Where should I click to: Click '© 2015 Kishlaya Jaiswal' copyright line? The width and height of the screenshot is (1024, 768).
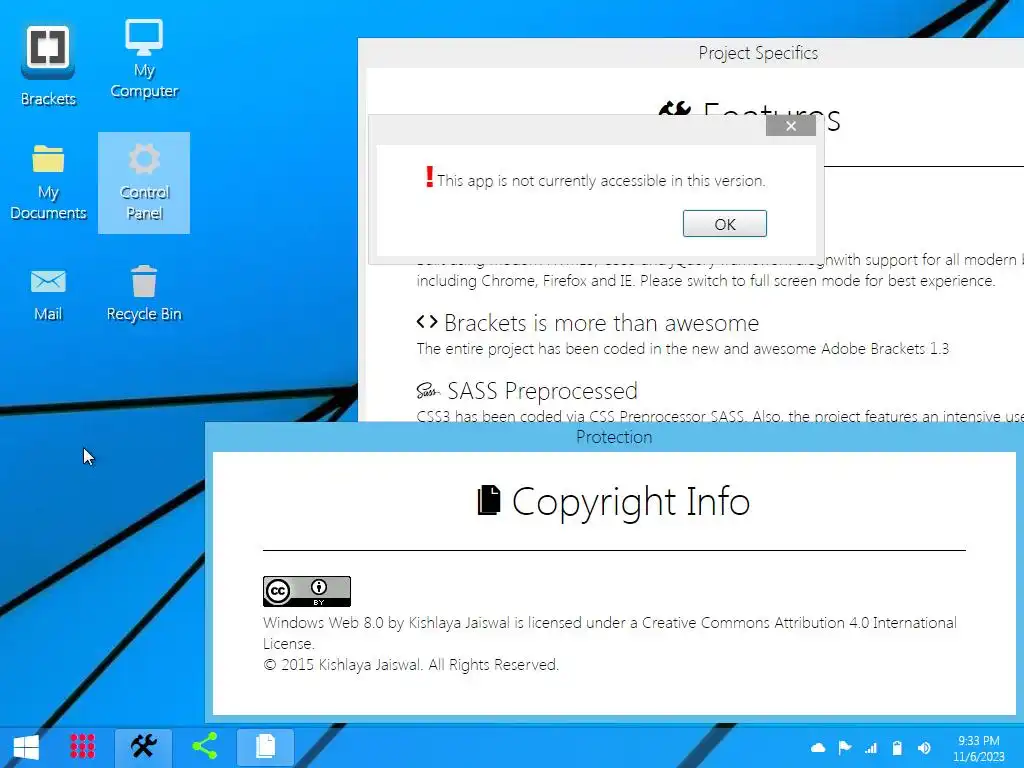coord(411,665)
